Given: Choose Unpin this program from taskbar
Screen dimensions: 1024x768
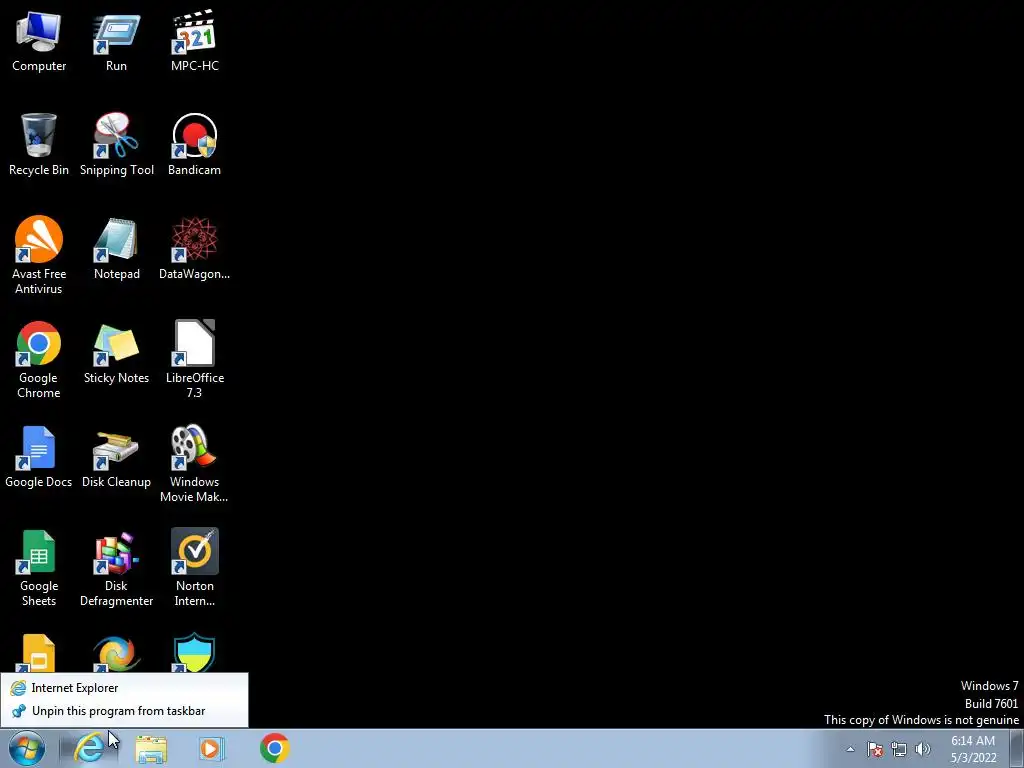Looking at the screenshot, I should (x=124, y=711).
